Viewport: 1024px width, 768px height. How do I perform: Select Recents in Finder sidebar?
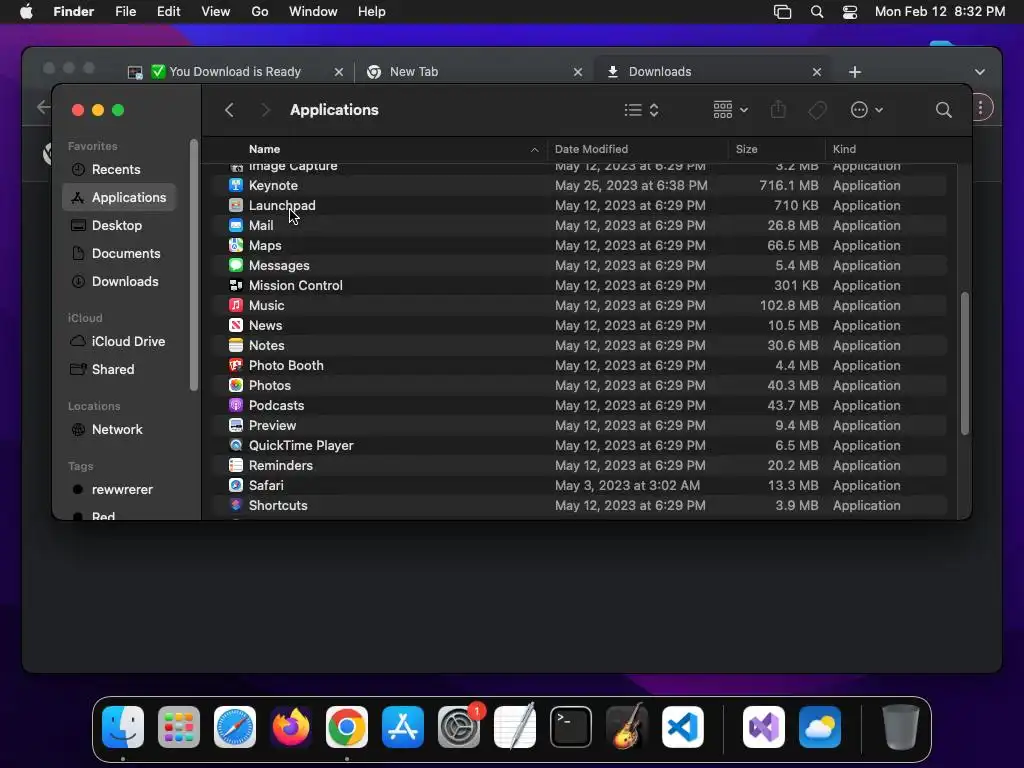pos(119,170)
